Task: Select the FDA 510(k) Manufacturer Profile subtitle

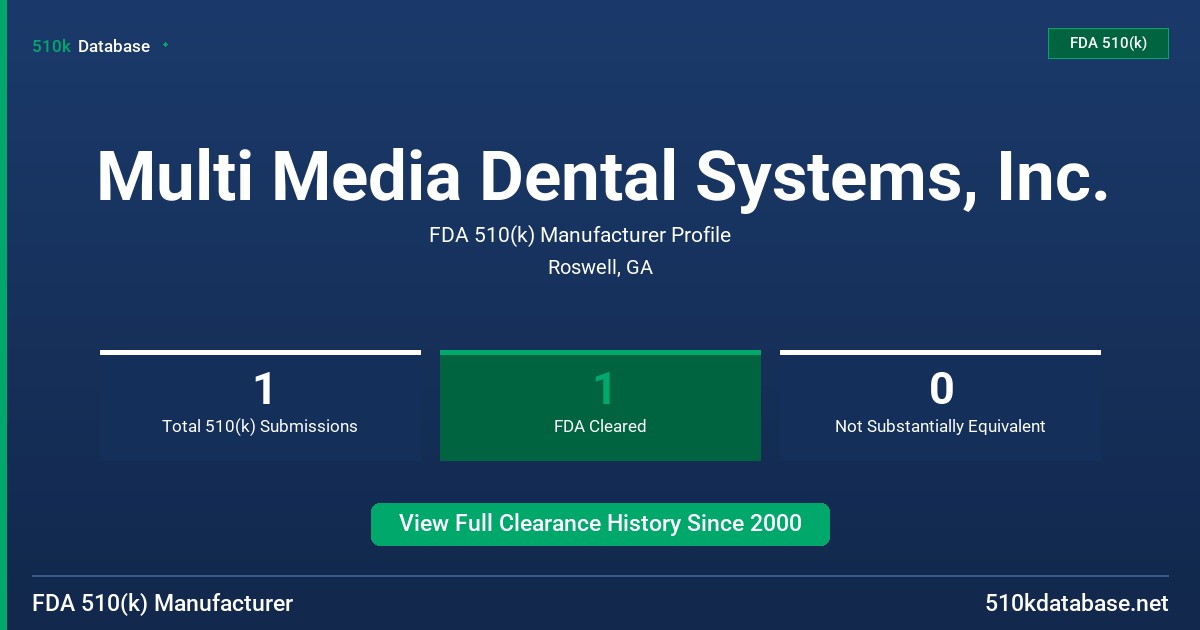Action: click(x=580, y=235)
